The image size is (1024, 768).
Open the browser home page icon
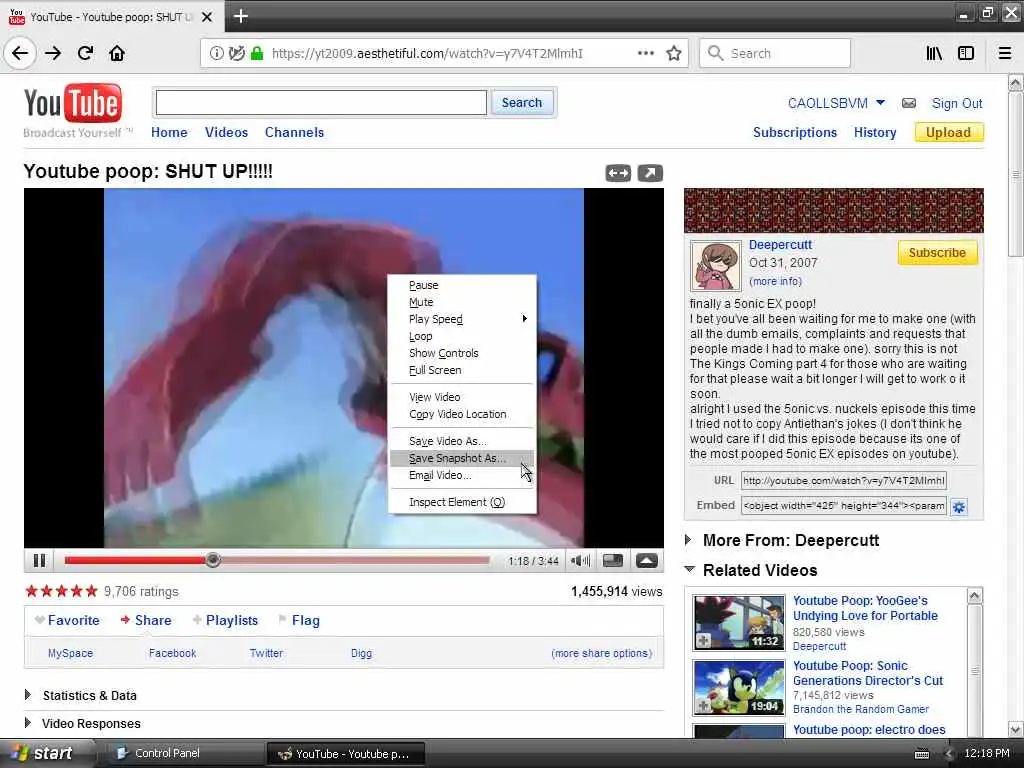(x=117, y=53)
